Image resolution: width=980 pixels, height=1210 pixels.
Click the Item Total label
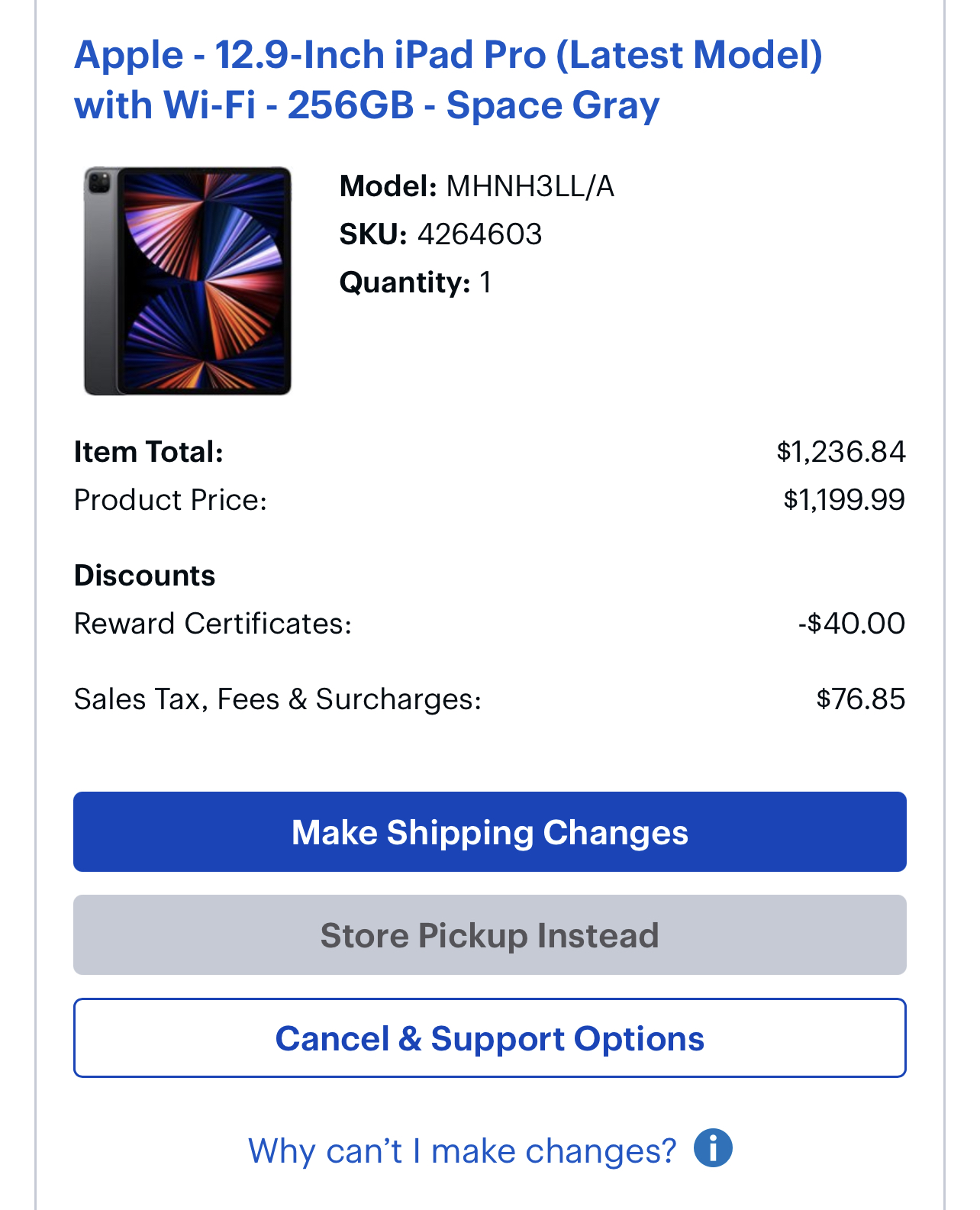[x=149, y=452]
